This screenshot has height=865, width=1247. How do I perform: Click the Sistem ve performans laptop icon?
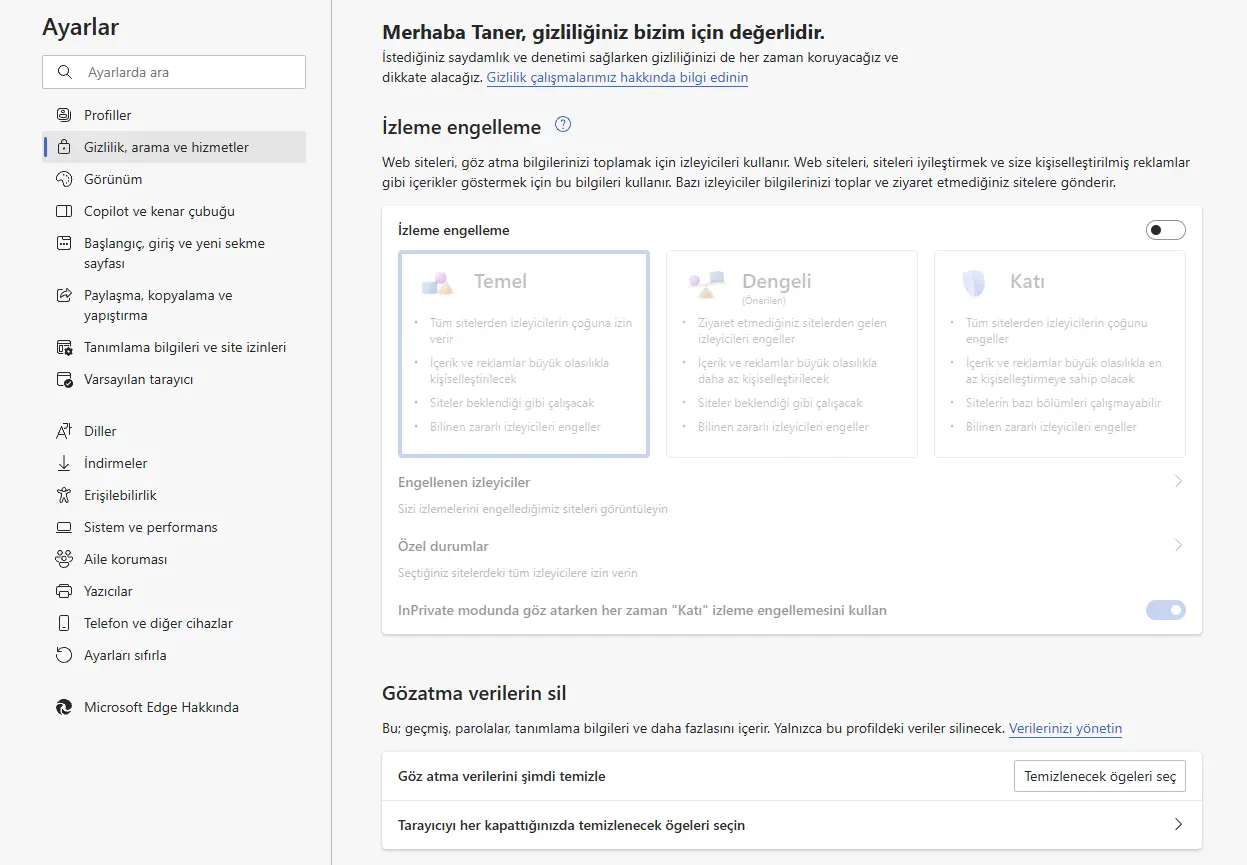(64, 527)
